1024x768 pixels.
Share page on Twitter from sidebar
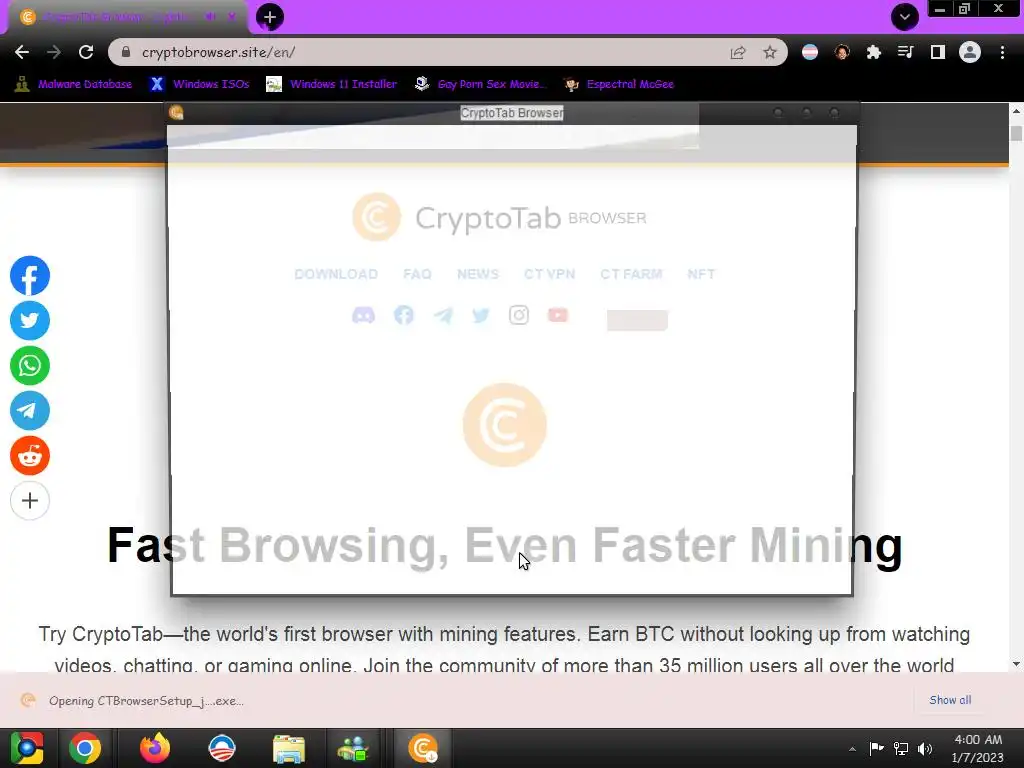click(29, 321)
